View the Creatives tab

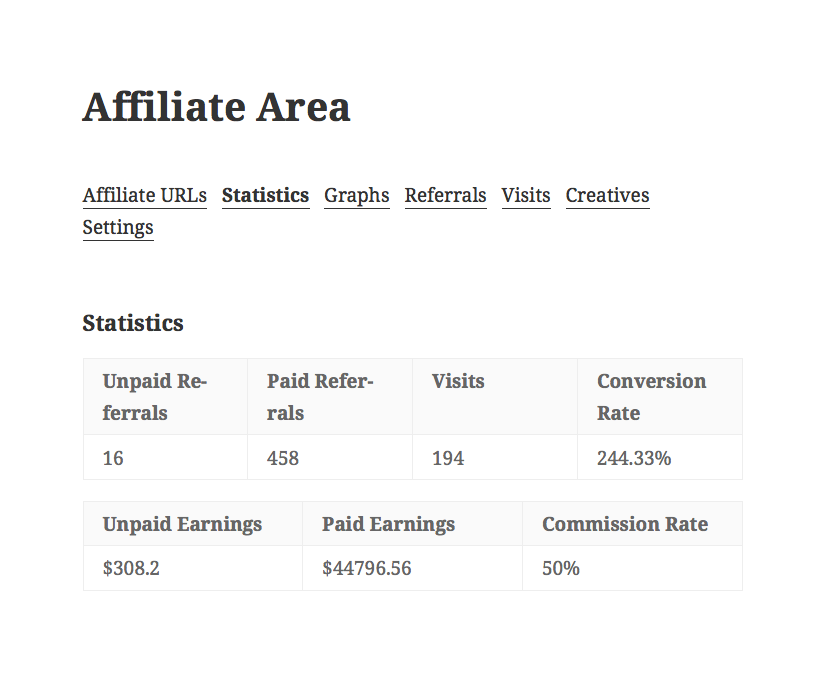607,195
